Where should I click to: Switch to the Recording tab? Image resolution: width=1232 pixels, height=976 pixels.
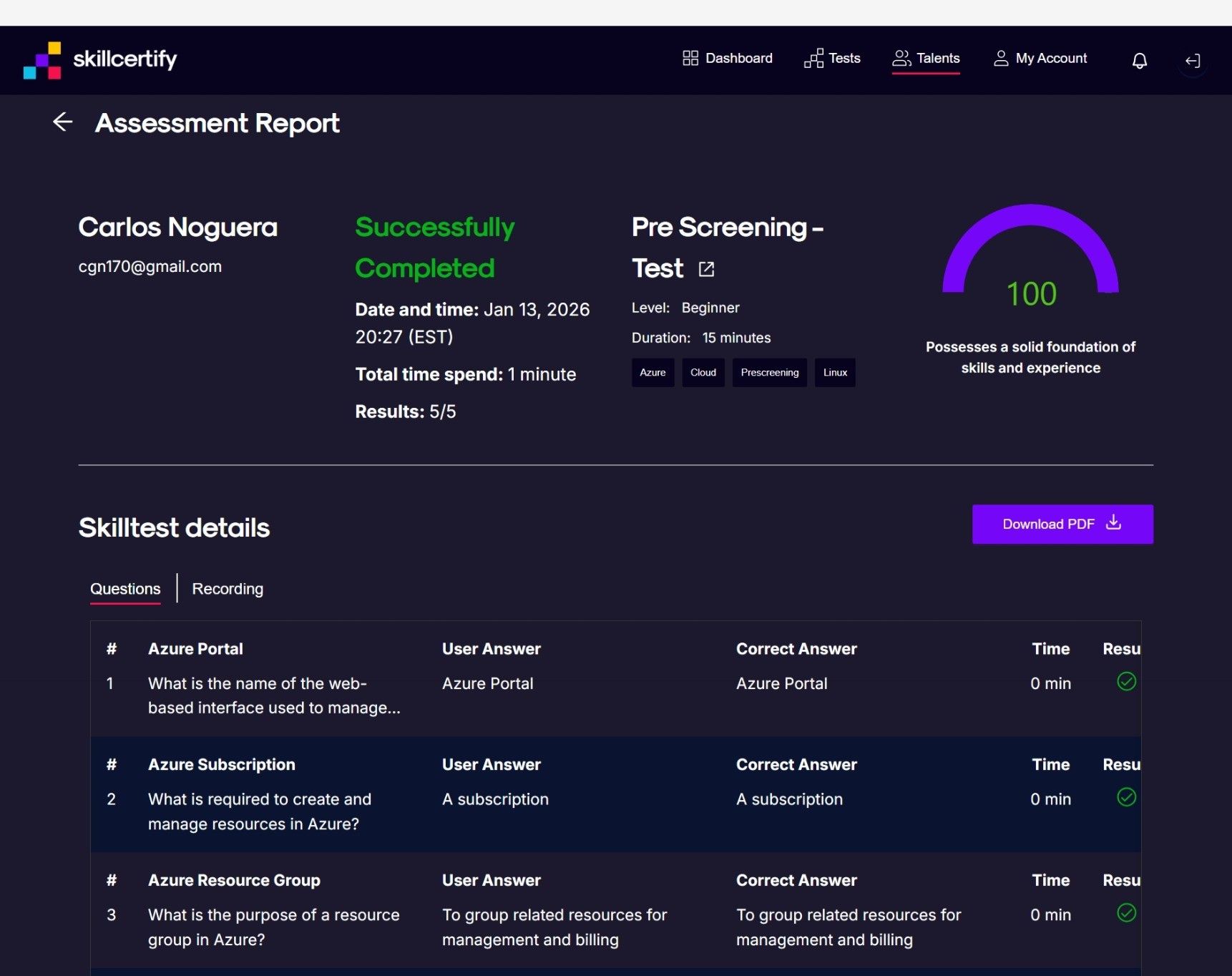(x=228, y=589)
